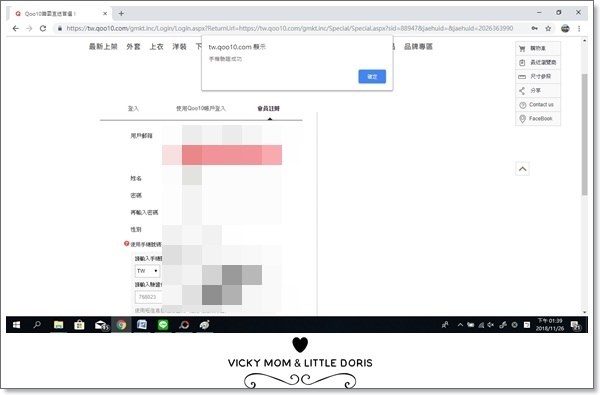The height and width of the screenshot is (395, 600).
Task: Open the Chrome three-dot menu
Action: click(x=579, y=28)
